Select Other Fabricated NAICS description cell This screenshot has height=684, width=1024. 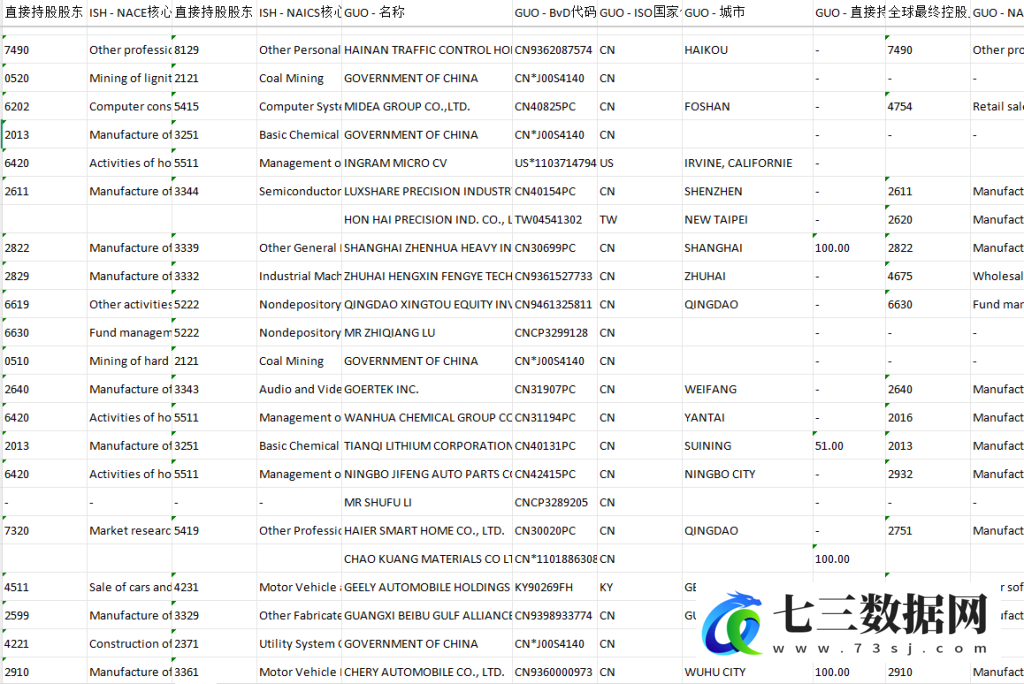pyautogui.click(x=300, y=615)
